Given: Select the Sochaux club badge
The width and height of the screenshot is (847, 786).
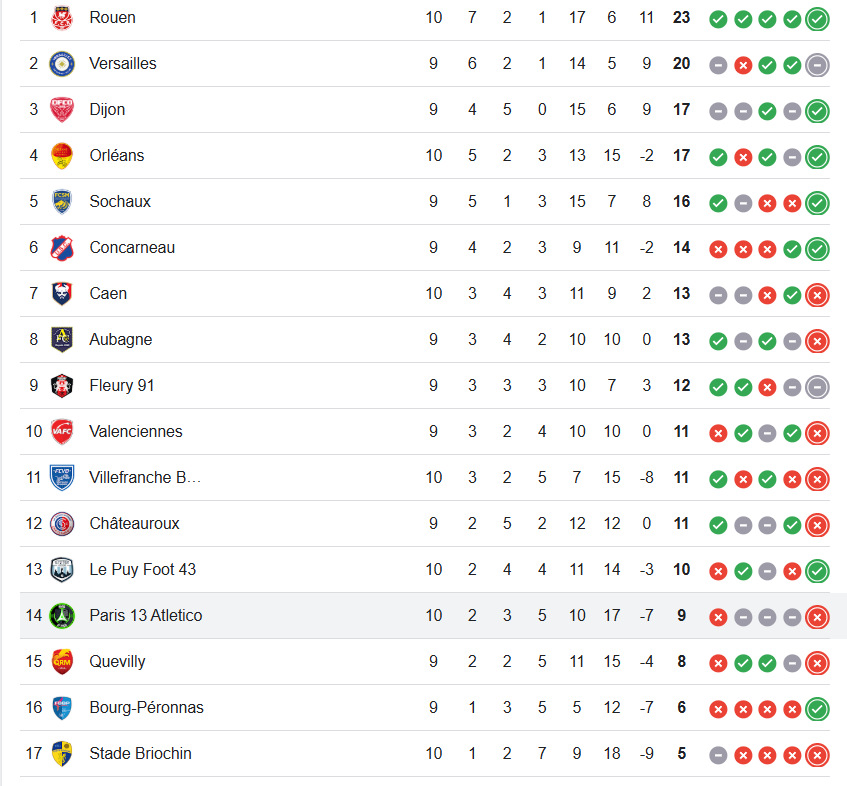Looking at the screenshot, I should coord(62,202).
